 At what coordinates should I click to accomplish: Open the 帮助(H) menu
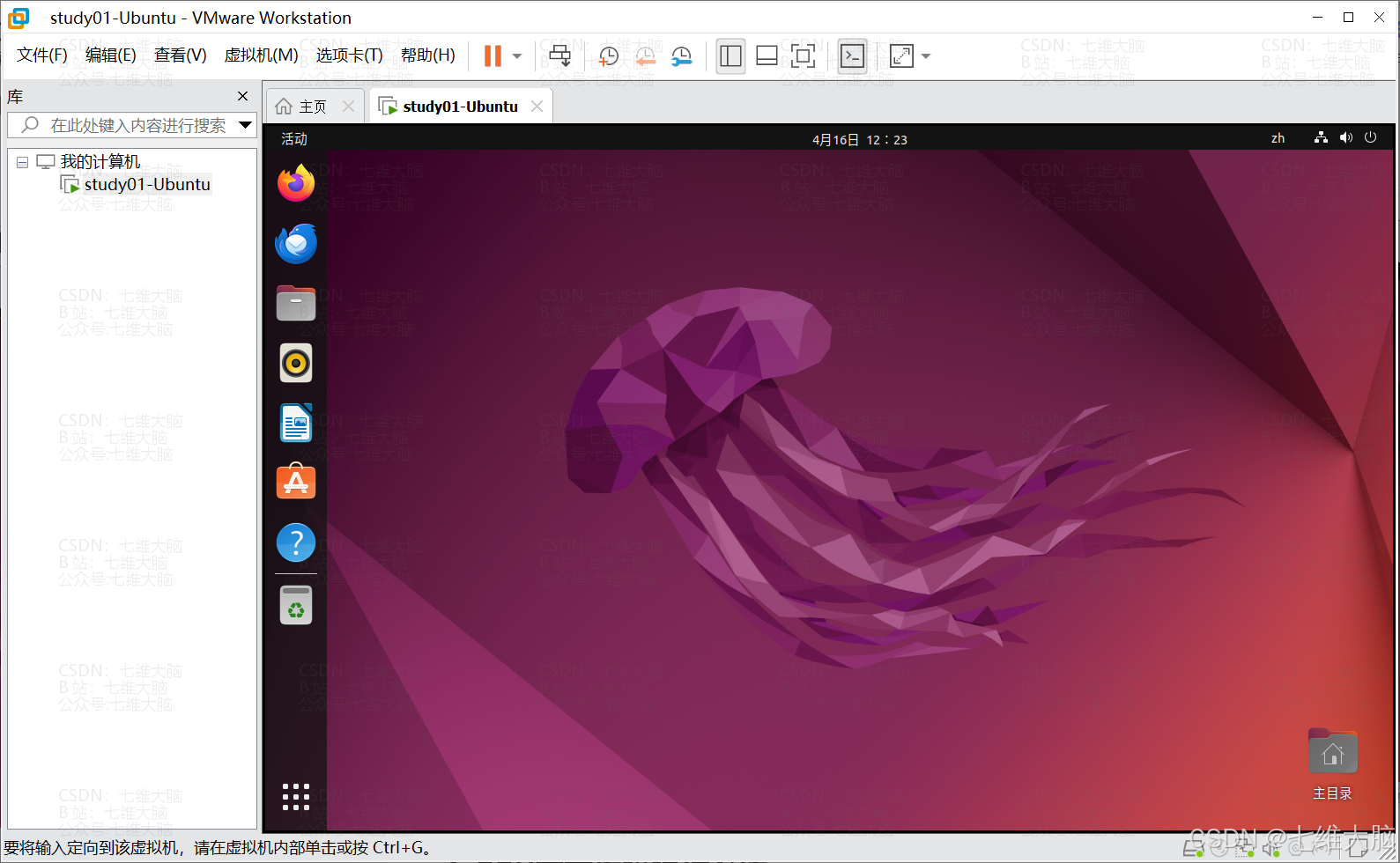tap(428, 55)
